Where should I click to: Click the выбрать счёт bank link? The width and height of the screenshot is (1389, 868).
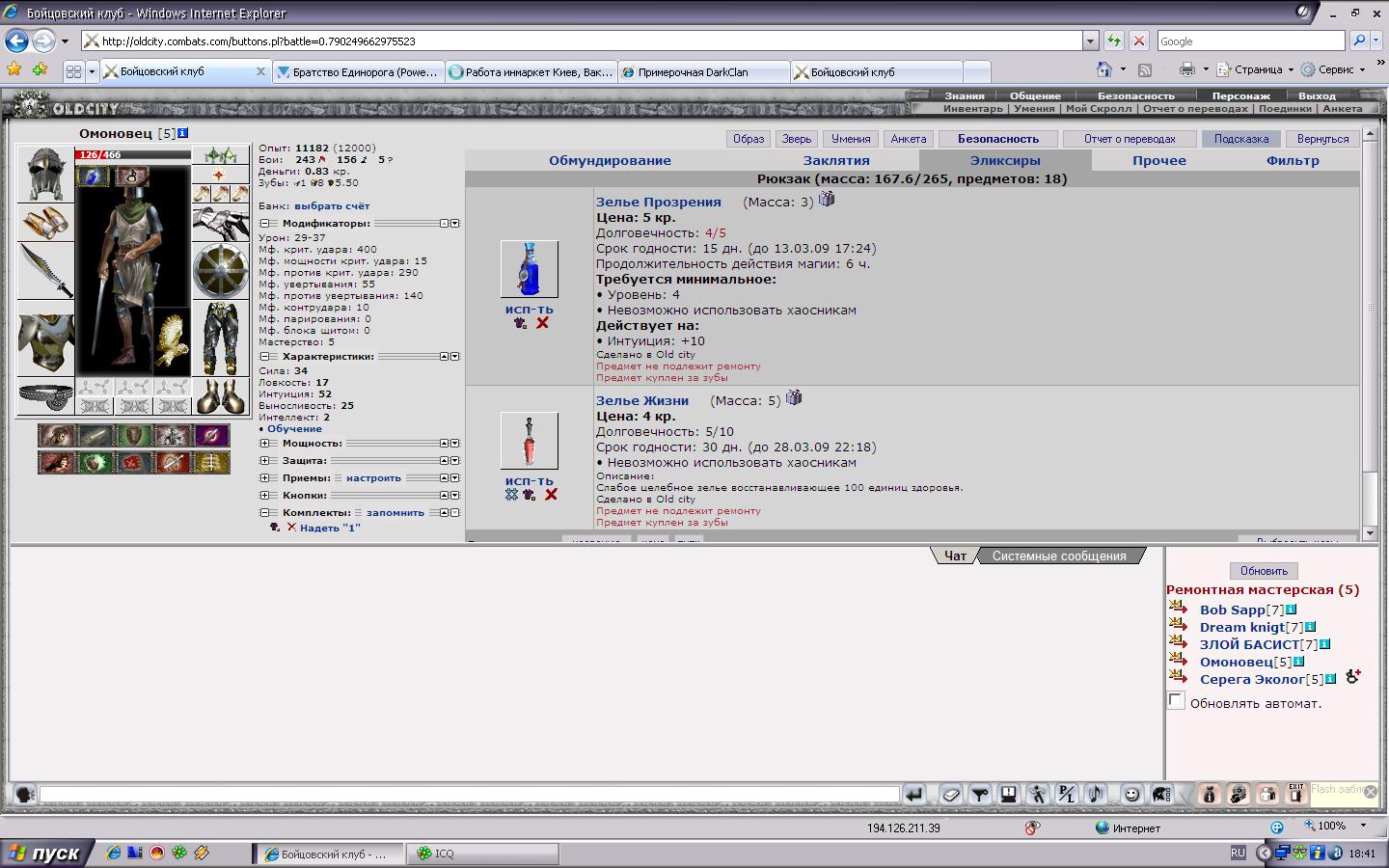click(332, 206)
